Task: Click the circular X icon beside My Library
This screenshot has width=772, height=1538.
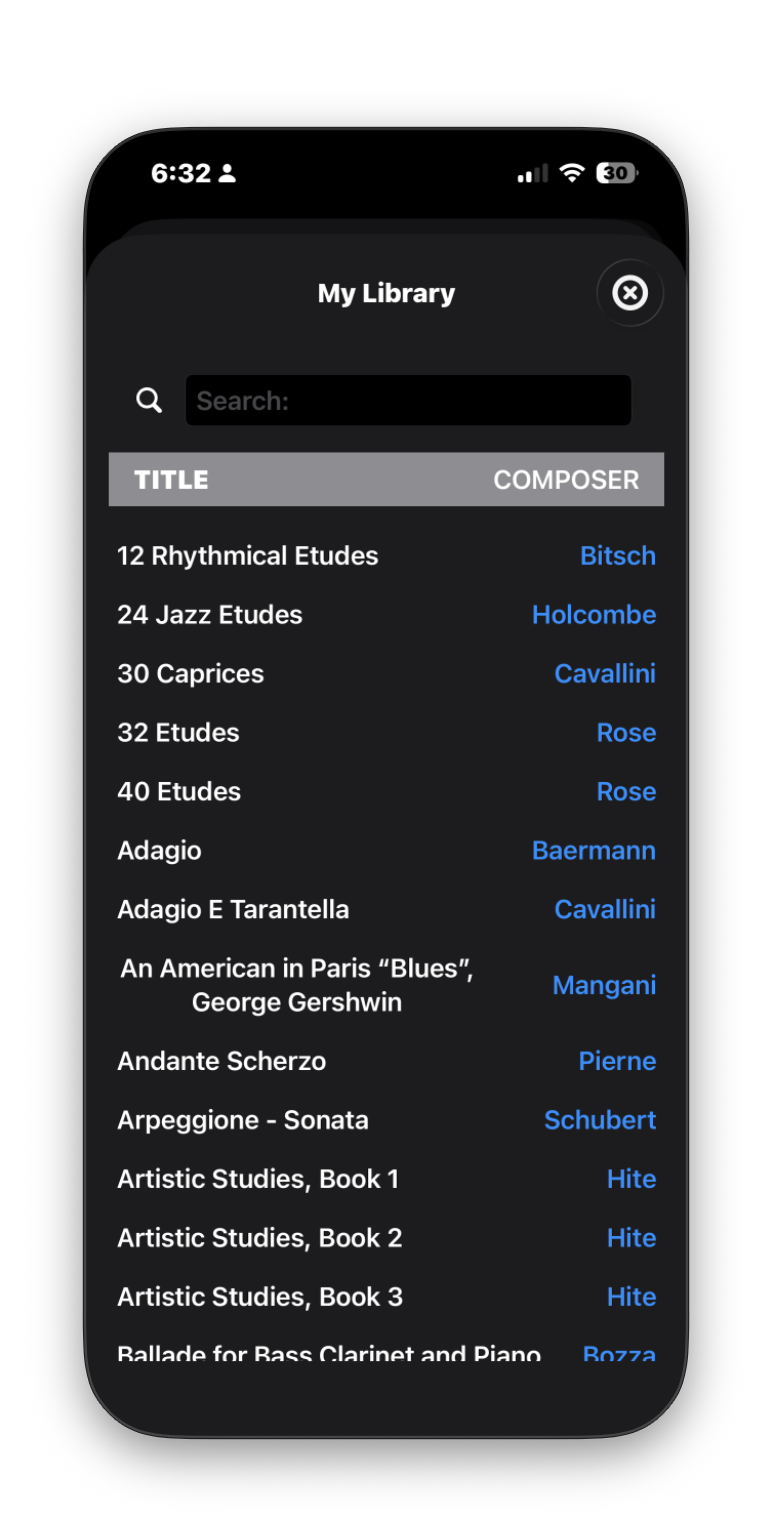Action: 630,293
